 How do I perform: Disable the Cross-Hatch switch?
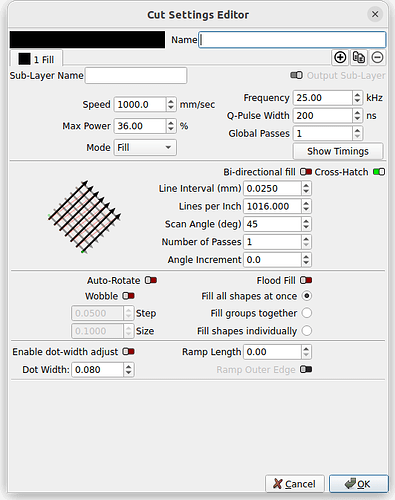pos(379,172)
